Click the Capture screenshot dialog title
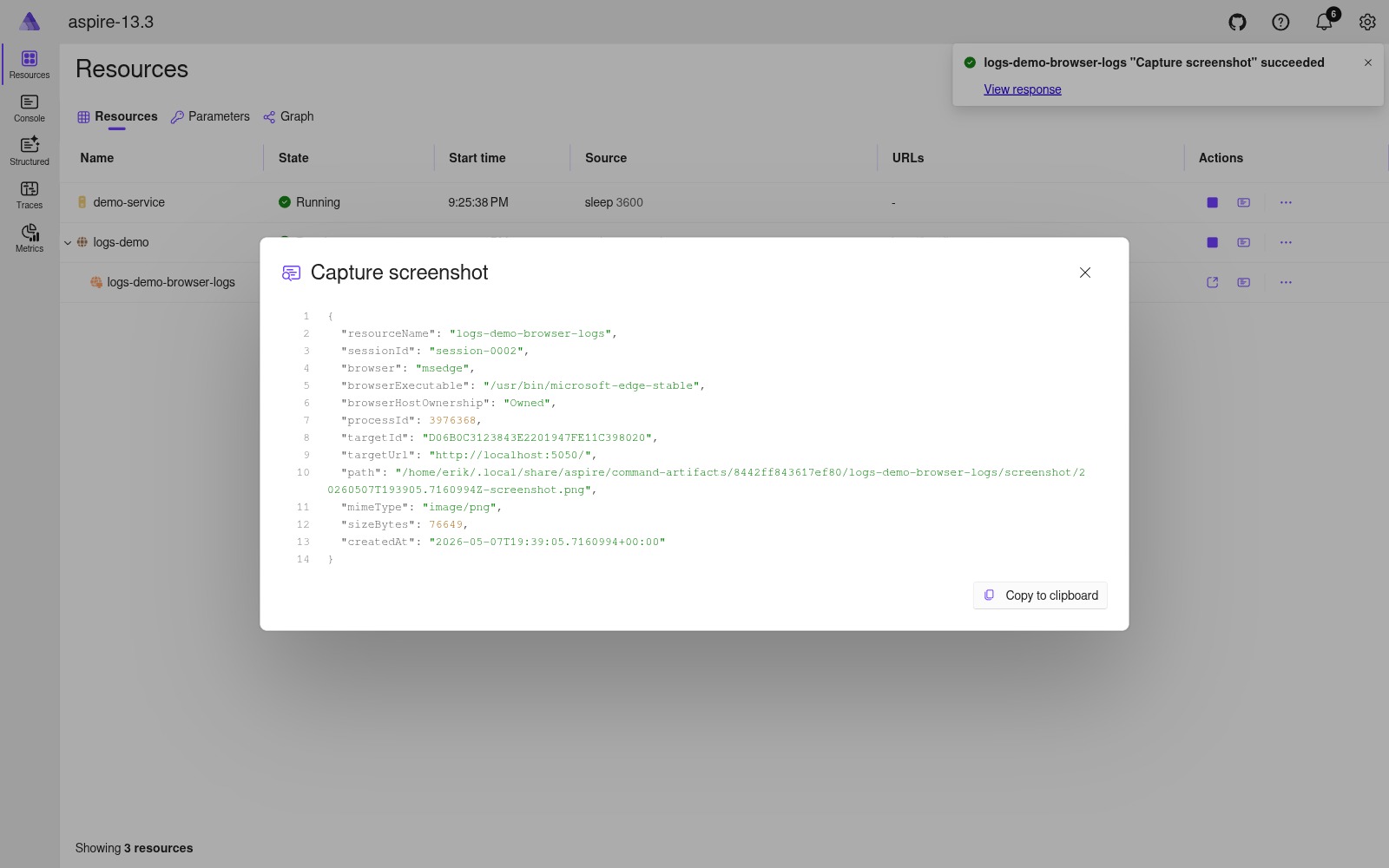 point(399,273)
